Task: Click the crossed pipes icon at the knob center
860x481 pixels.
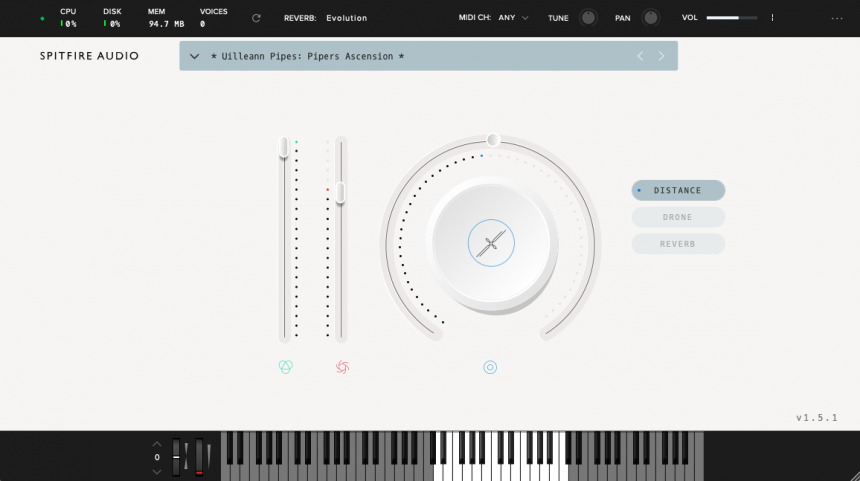Action: (x=491, y=243)
